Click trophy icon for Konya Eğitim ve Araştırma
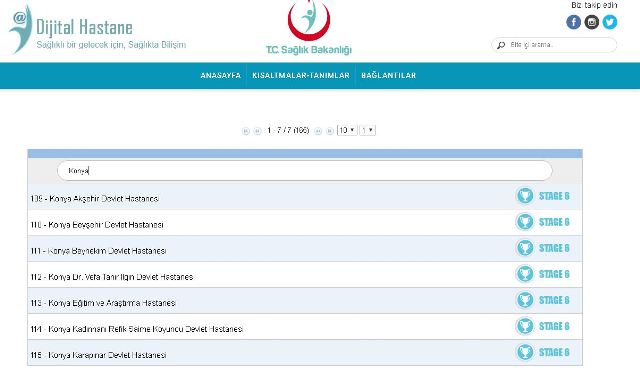This screenshot has height=380, width=640. pos(525,300)
